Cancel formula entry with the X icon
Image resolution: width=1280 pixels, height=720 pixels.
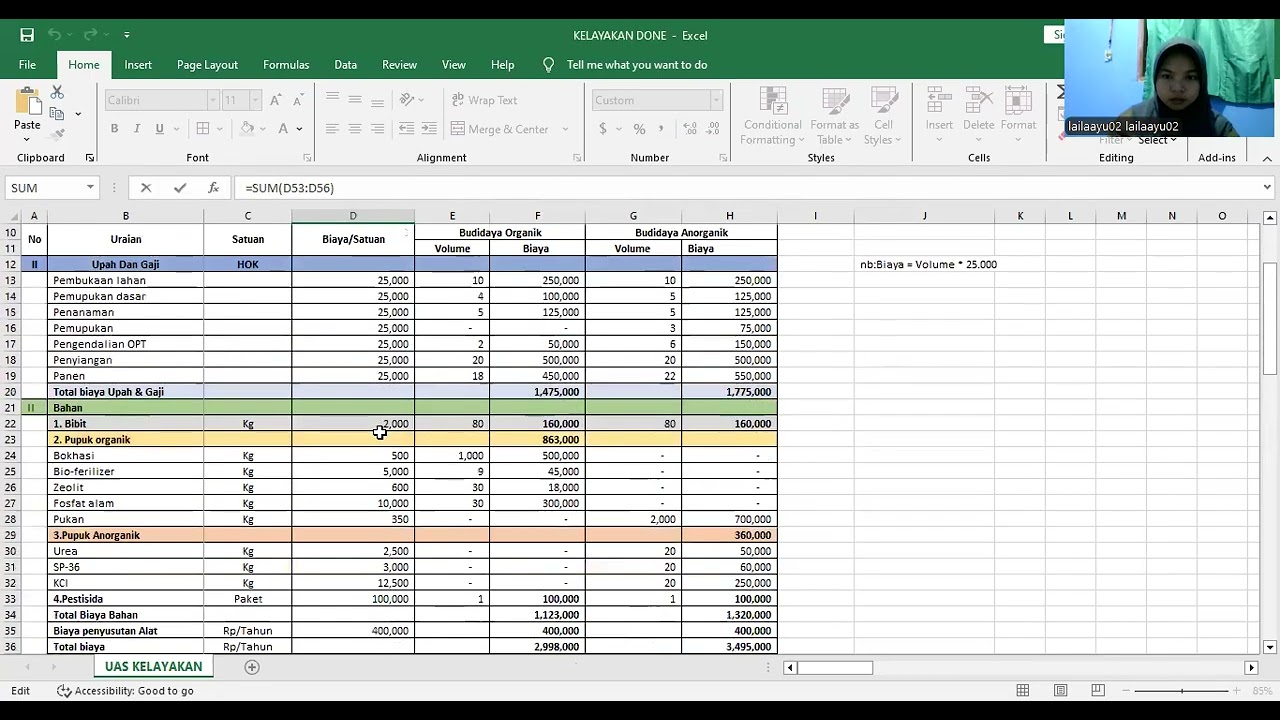point(146,188)
